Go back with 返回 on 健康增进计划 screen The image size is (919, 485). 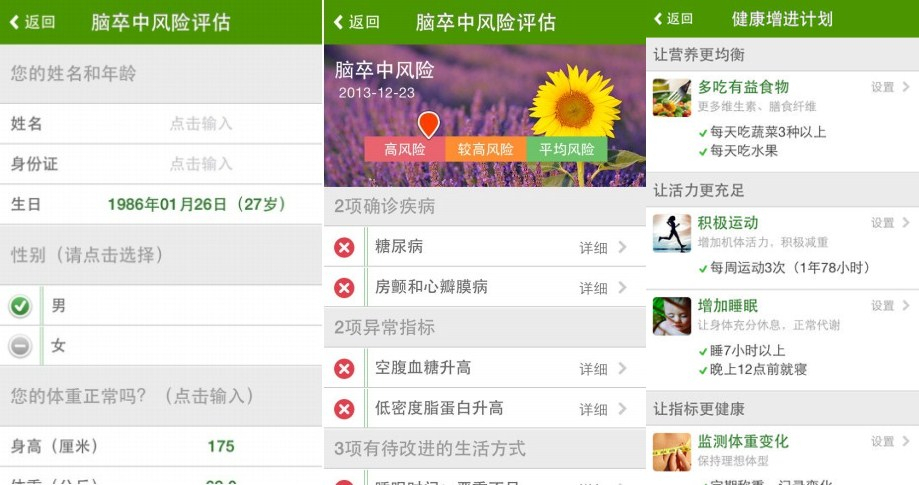coord(673,19)
